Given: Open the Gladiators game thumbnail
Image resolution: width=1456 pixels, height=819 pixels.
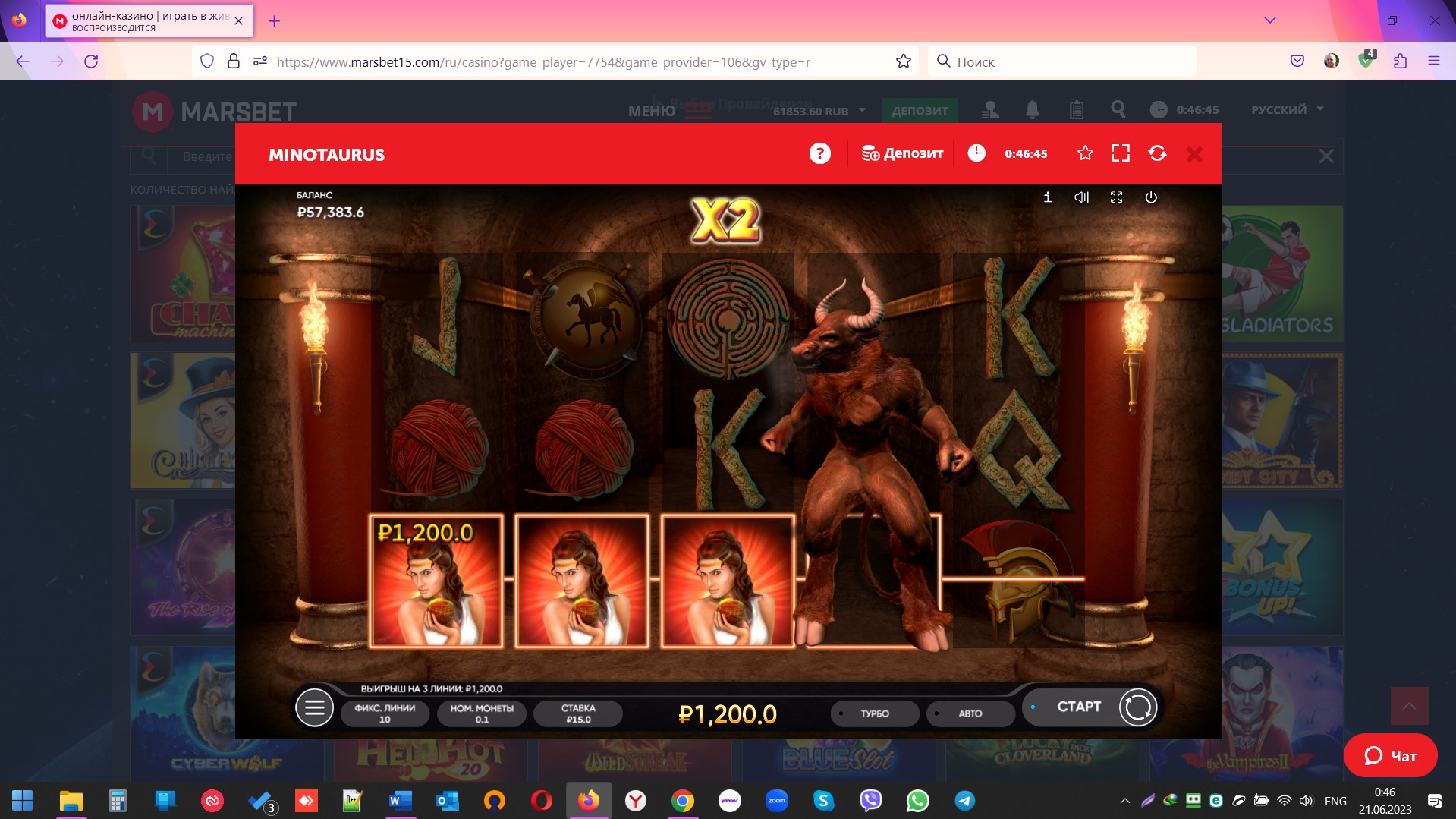Looking at the screenshot, I should (1282, 273).
